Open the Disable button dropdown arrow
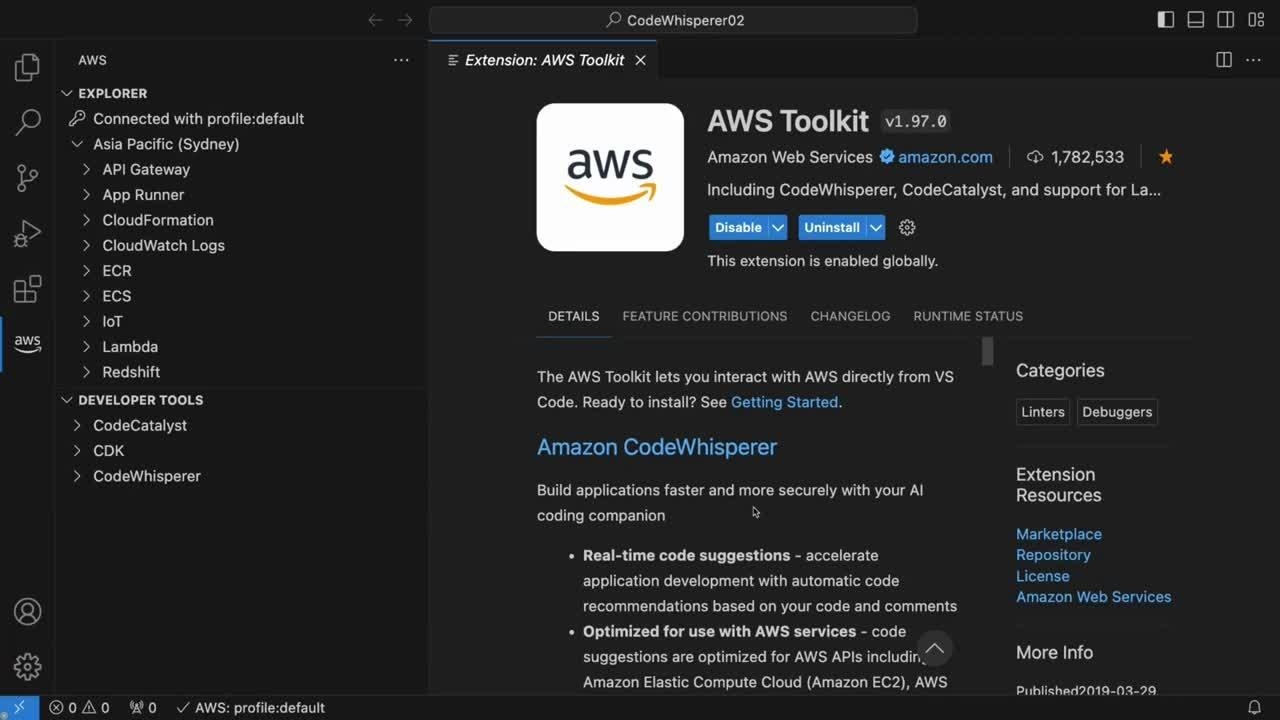Viewport: 1280px width, 720px height. point(778,228)
